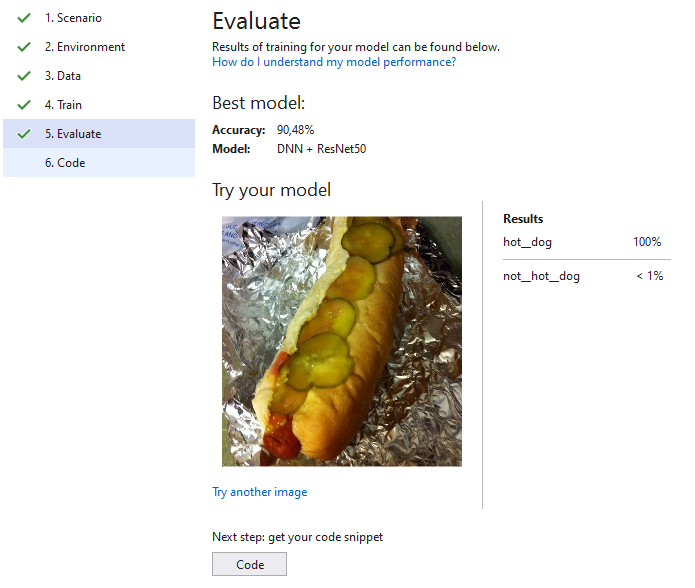Click the green checkmark beside Data
Screen dimensions: 695x588
click(x=24, y=76)
